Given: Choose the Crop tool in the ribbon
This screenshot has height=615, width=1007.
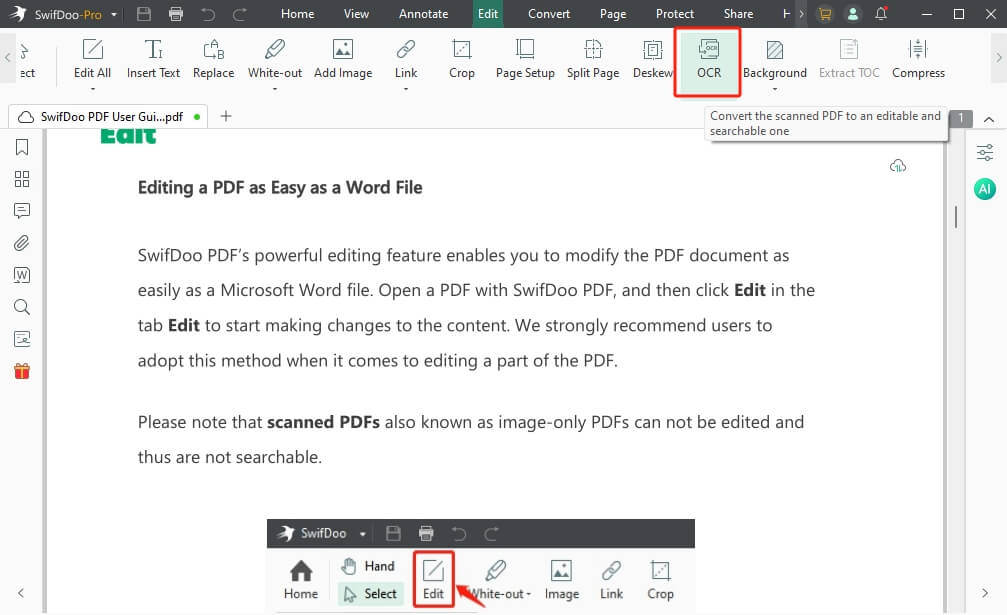Looking at the screenshot, I should pyautogui.click(x=462, y=58).
